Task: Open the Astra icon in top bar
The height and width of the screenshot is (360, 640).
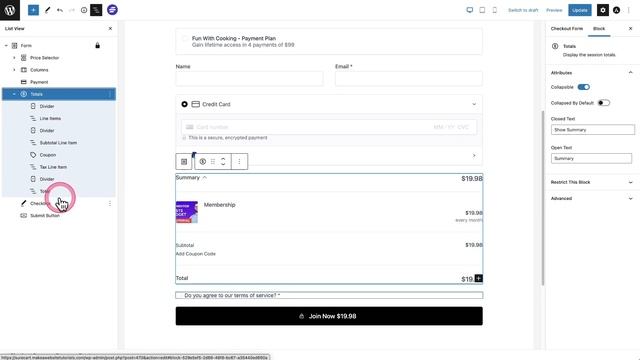Action: point(616,10)
